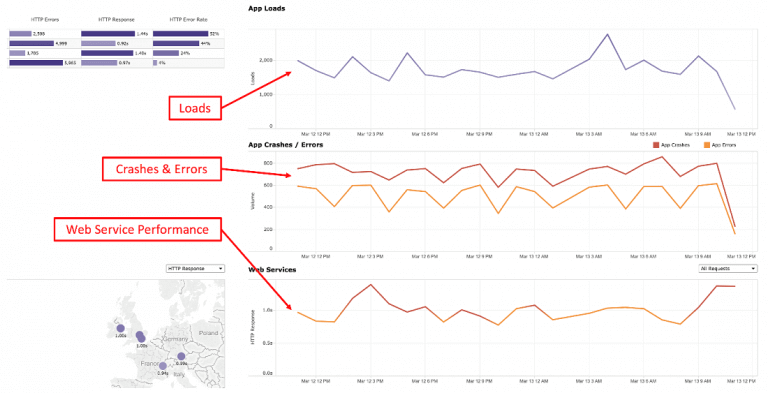Click the 4,999 HTTP Errors bar
768x393 pixels.
[x=31, y=44]
